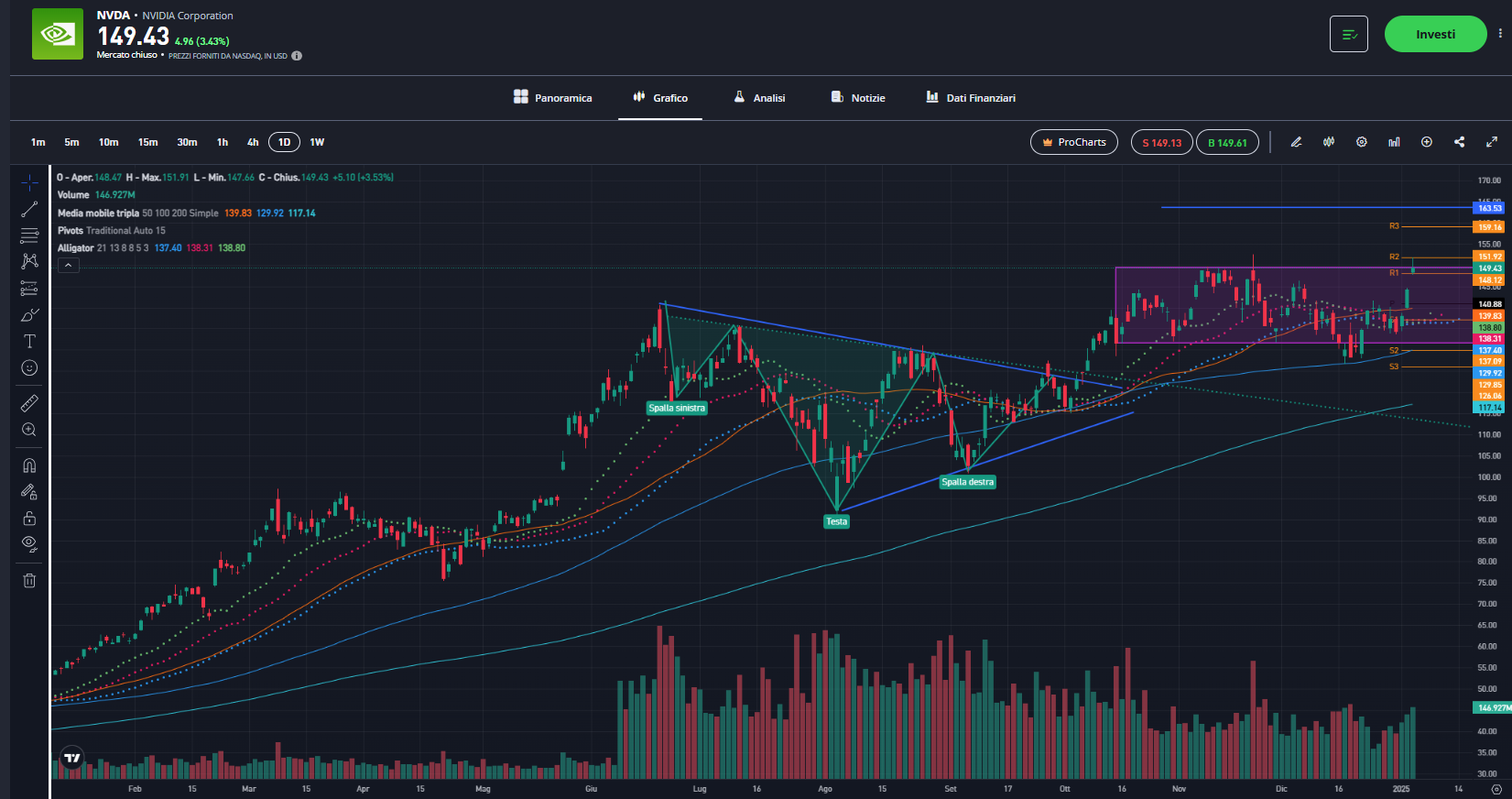Click the 163.53 blue price line label

coord(1489,208)
